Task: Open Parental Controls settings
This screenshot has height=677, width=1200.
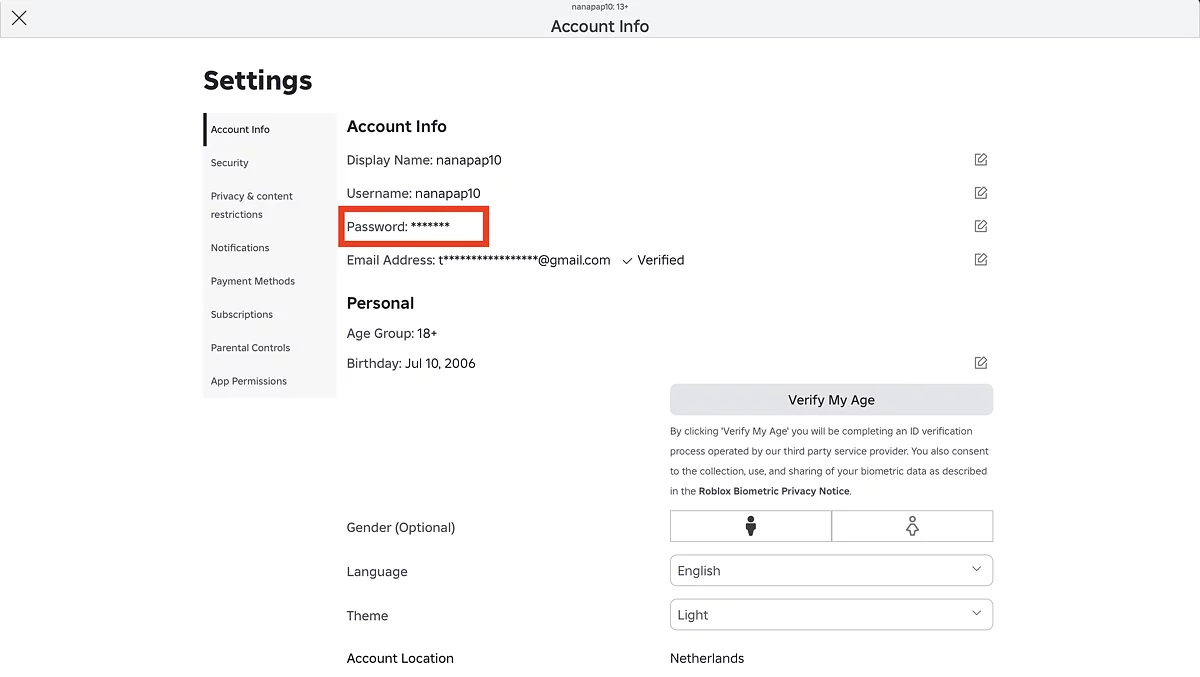Action: click(250, 348)
